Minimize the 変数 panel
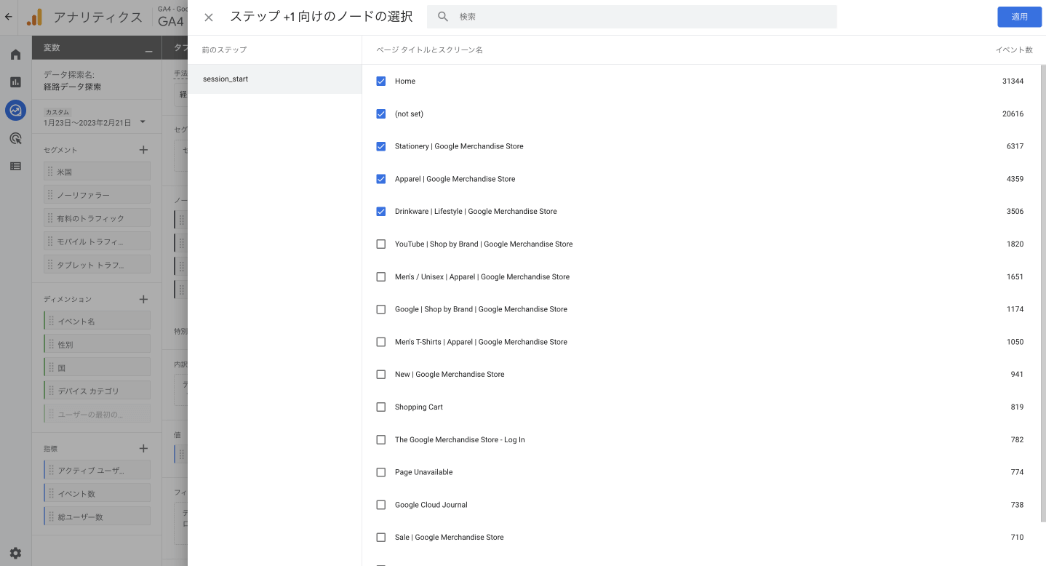The width and height of the screenshot is (1046, 566). point(149,50)
